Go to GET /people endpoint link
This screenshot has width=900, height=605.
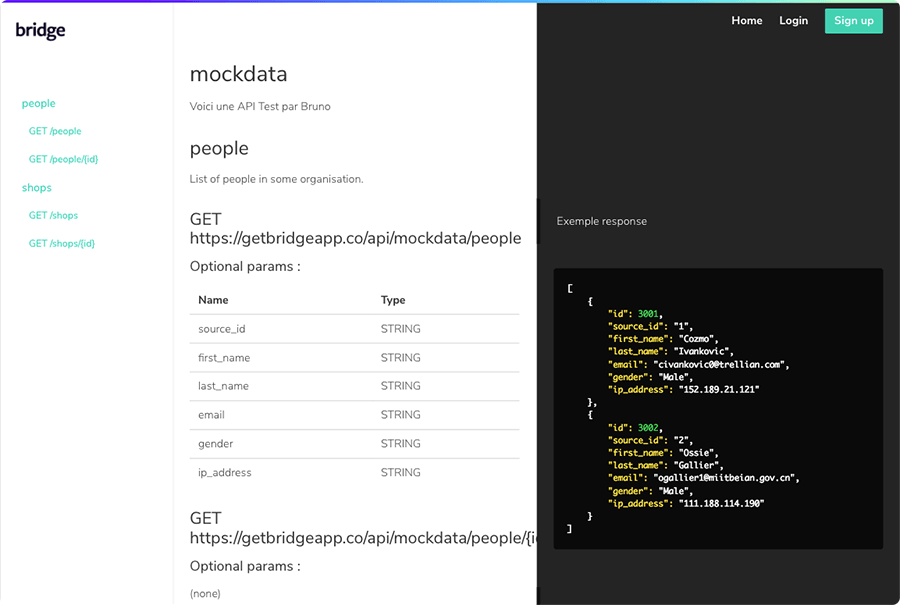pos(55,131)
